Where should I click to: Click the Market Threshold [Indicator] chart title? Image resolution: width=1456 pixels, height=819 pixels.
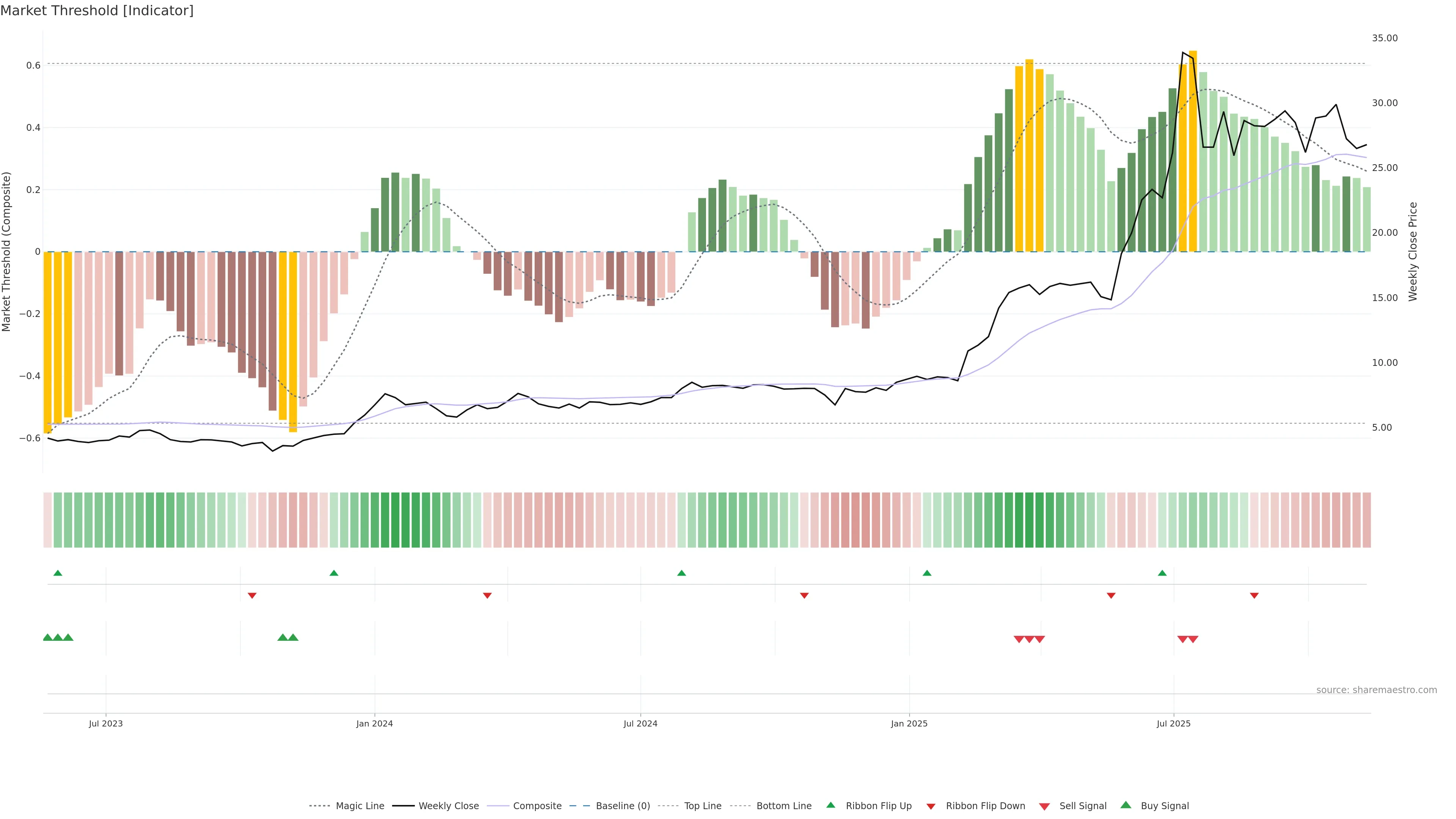[97, 11]
